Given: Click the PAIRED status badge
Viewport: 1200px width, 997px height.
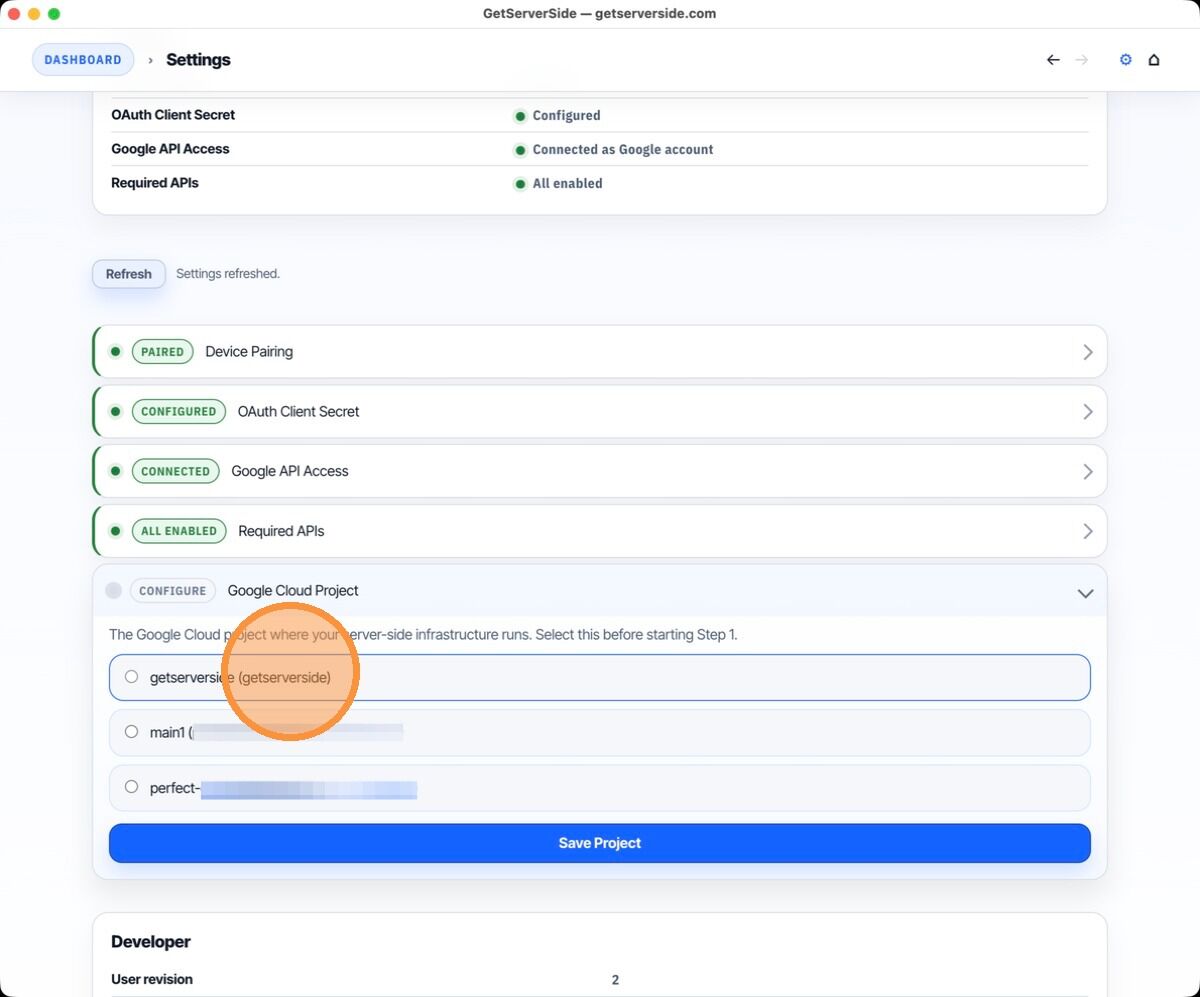Looking at the screenshot, I should 162,352.
